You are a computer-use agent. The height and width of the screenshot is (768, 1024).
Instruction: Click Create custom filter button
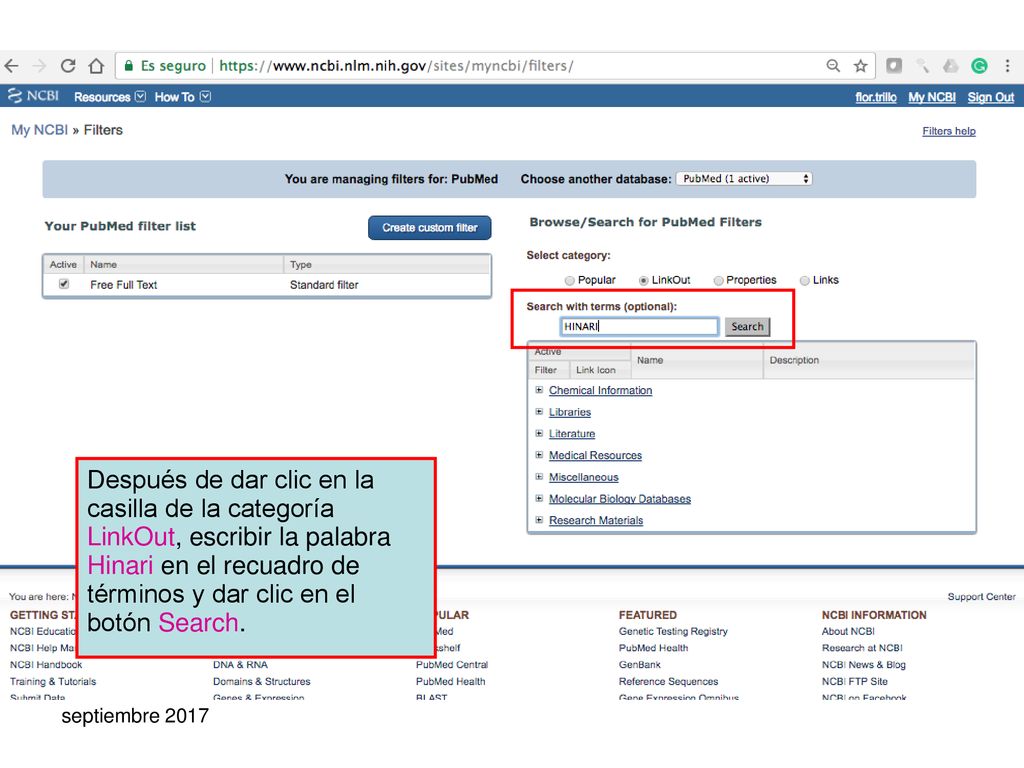430,228
